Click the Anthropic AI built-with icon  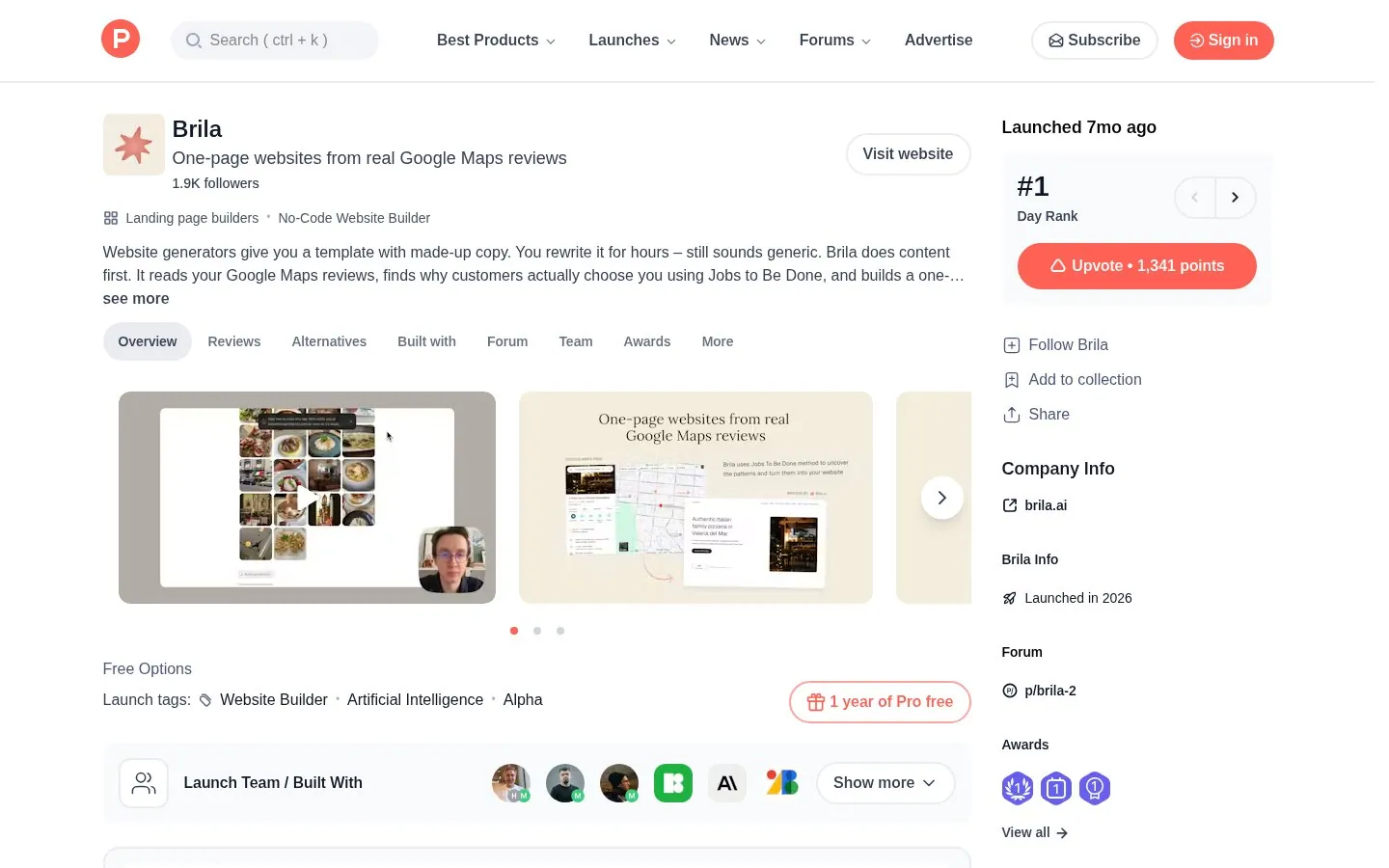pyautogui.click(x=727, y=783)
